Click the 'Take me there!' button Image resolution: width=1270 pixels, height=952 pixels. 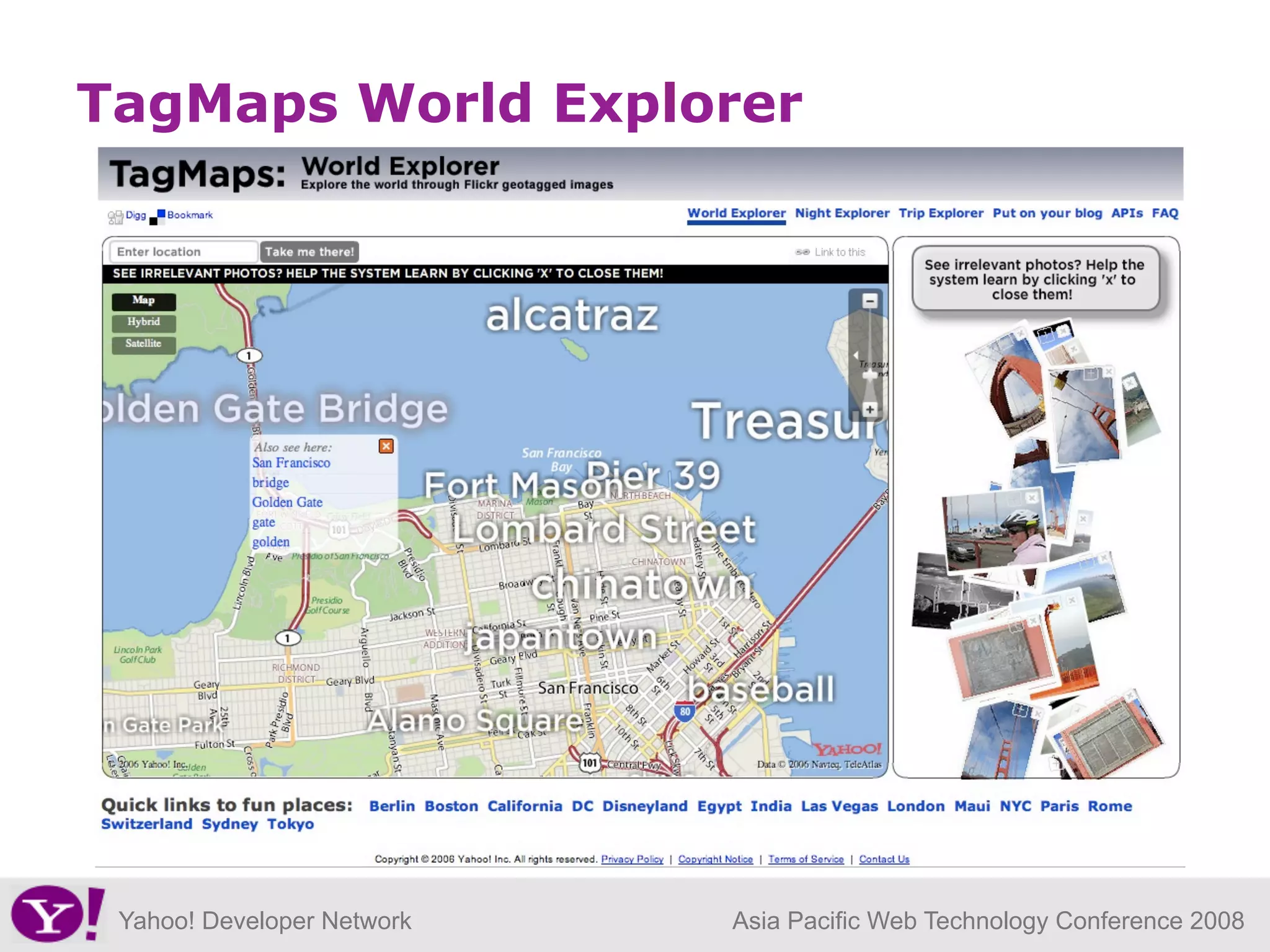click(309, 252)
